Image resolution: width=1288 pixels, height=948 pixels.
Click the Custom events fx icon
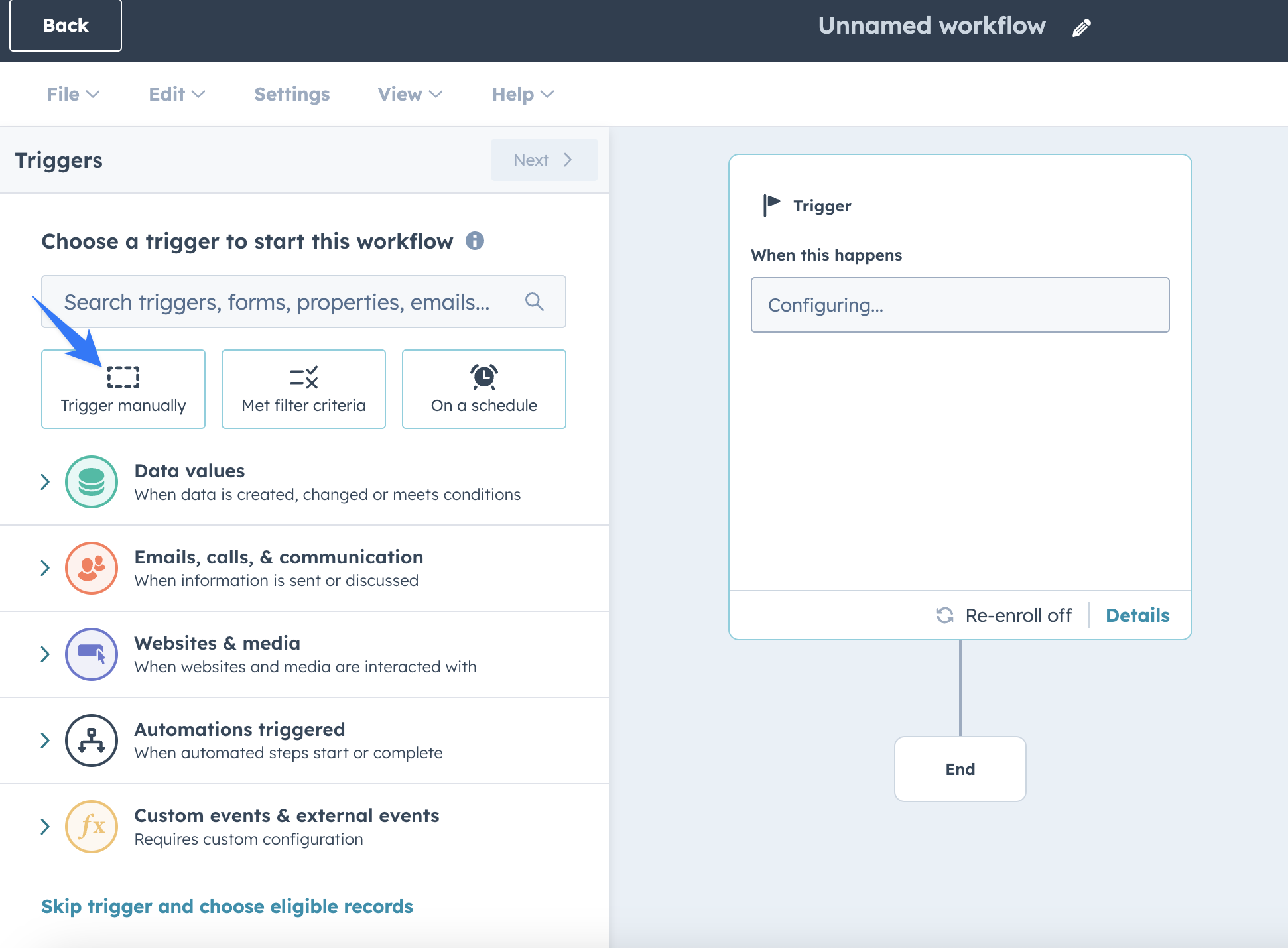click(x=92, y=827)
